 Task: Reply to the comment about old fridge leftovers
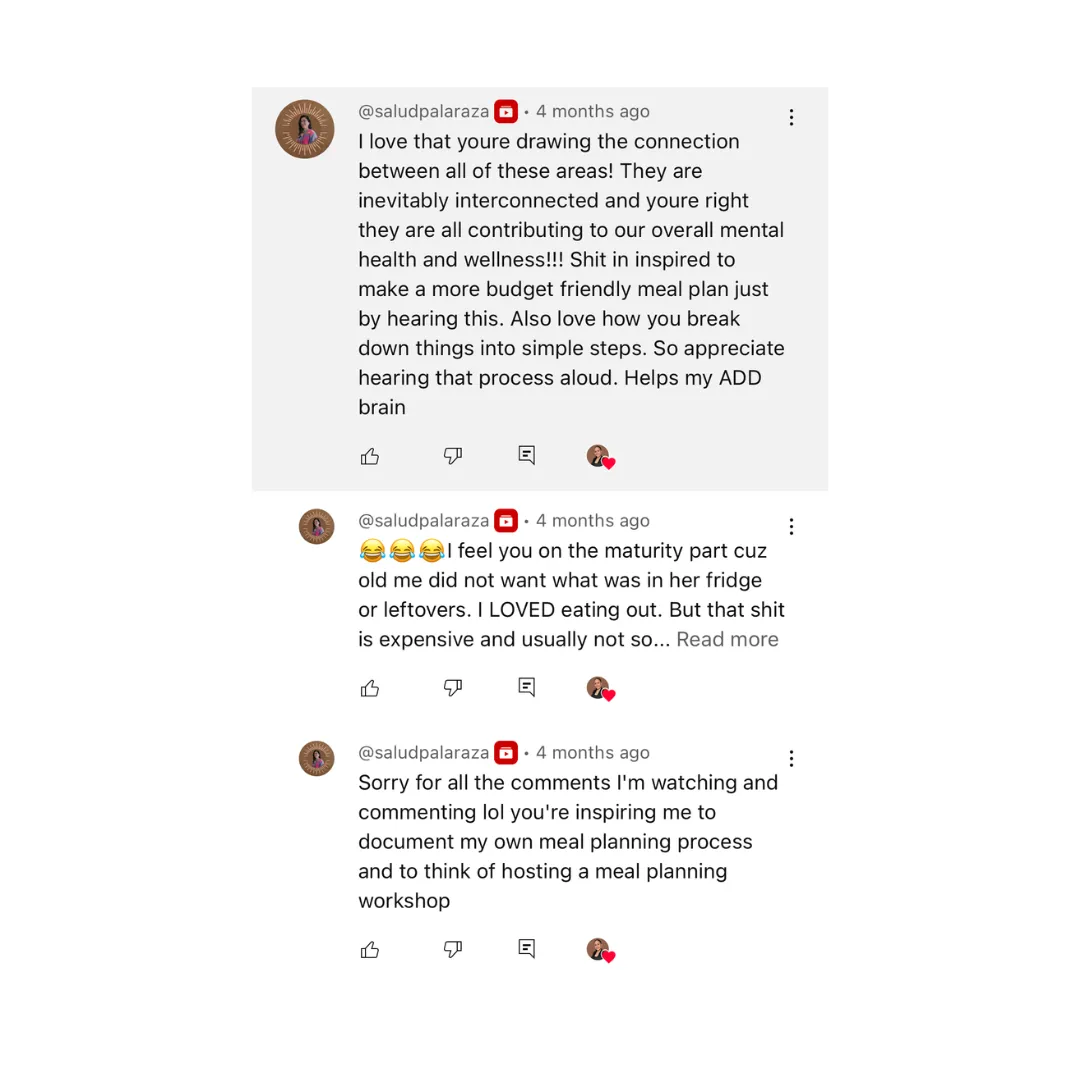(x=527, y=687)
